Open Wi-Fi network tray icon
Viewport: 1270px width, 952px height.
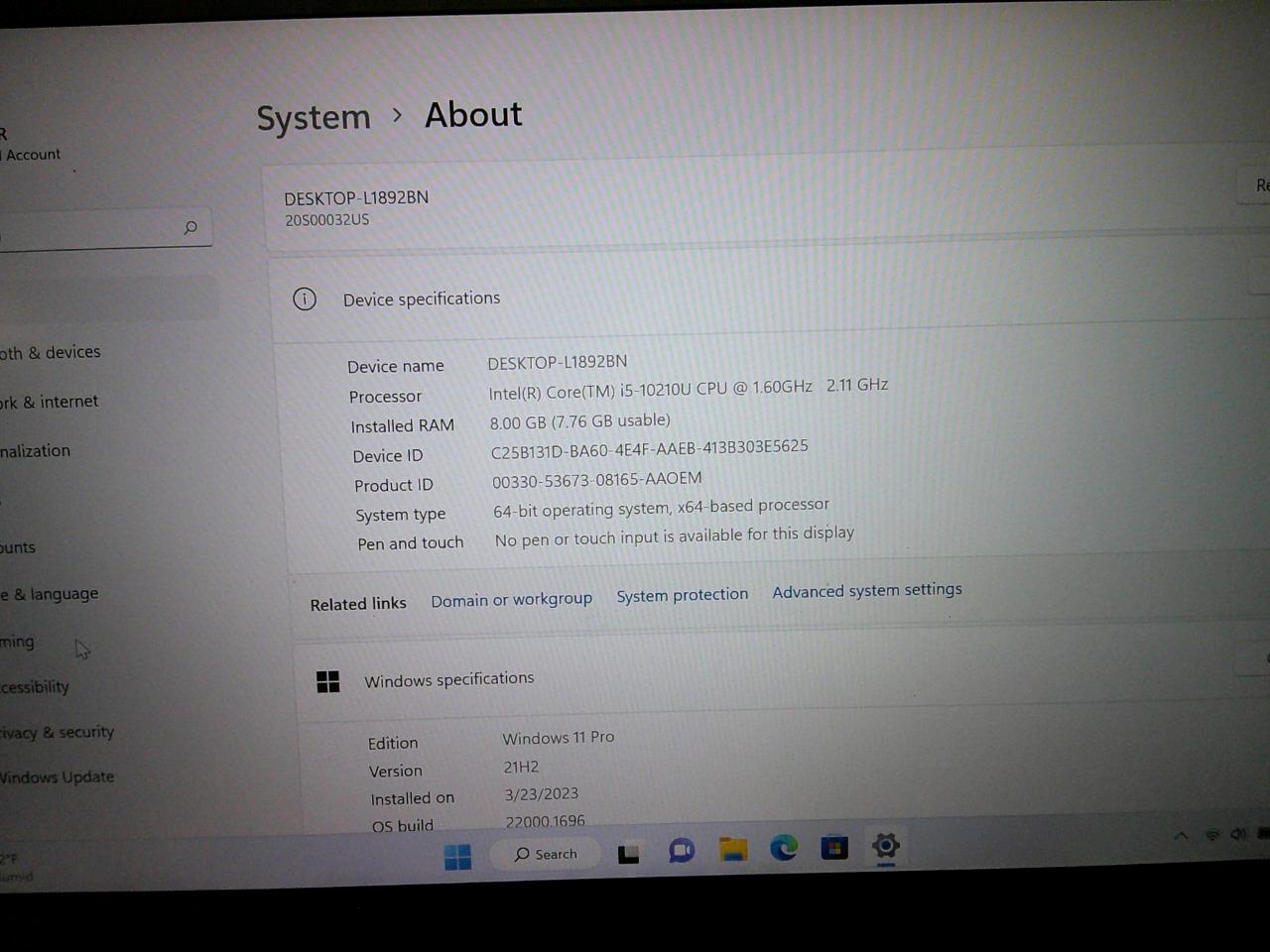click(x=1211, y=836)
